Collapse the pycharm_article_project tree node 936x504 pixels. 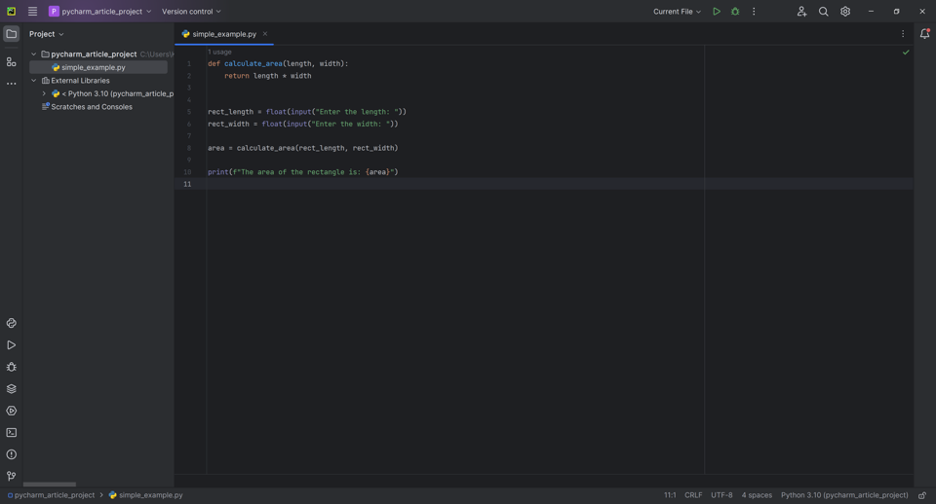34,54
